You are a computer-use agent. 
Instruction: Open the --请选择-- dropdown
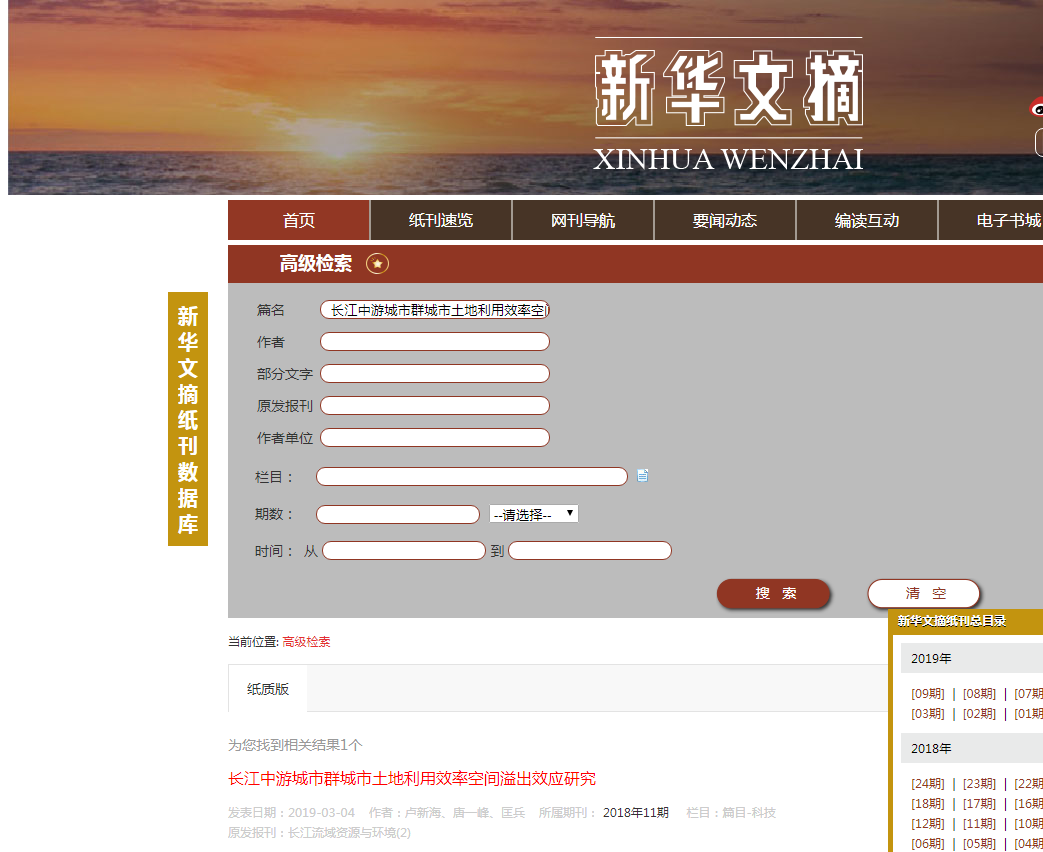coord(533,514)
